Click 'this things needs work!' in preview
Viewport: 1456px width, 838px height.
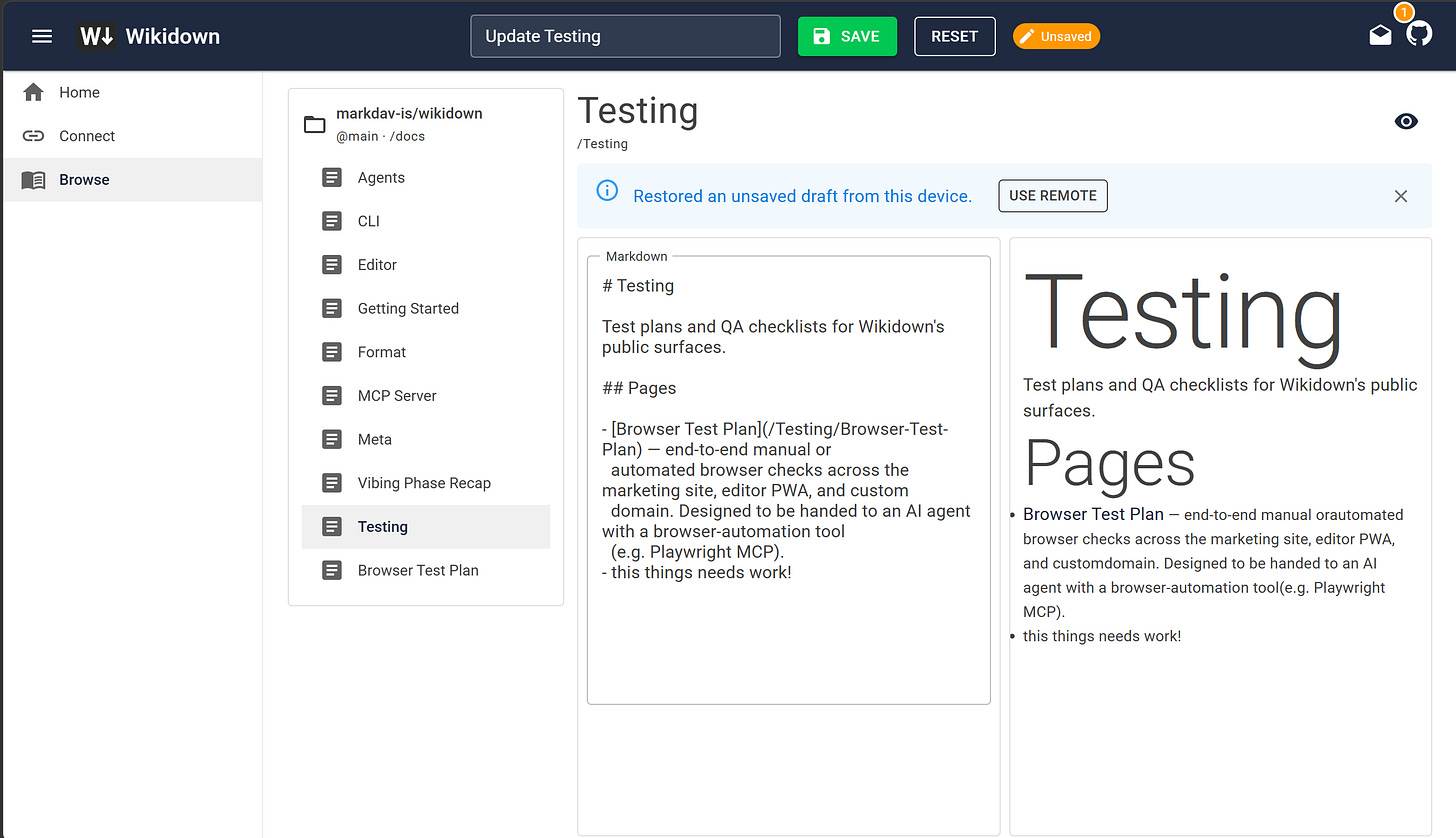[1102, 636]
